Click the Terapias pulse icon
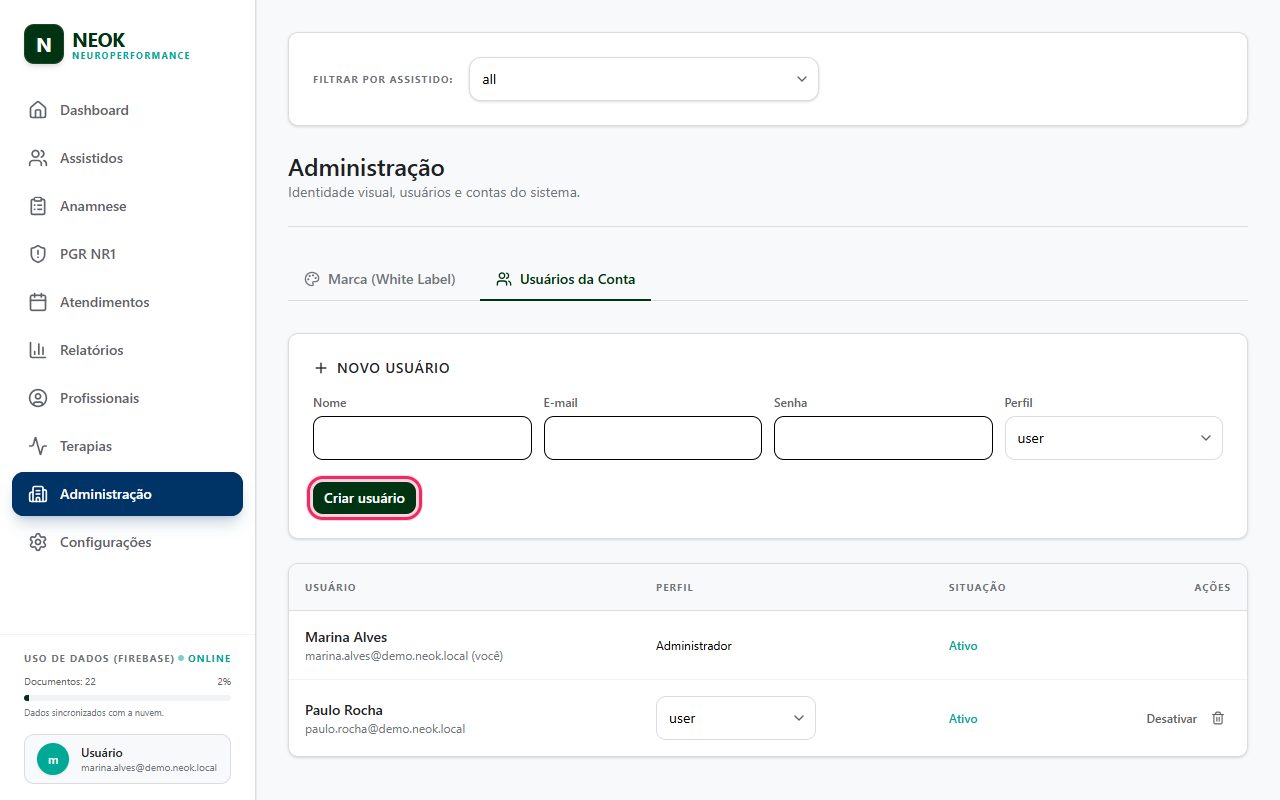The width and height of the screenshot is (1280, 800). pos(38,446)
